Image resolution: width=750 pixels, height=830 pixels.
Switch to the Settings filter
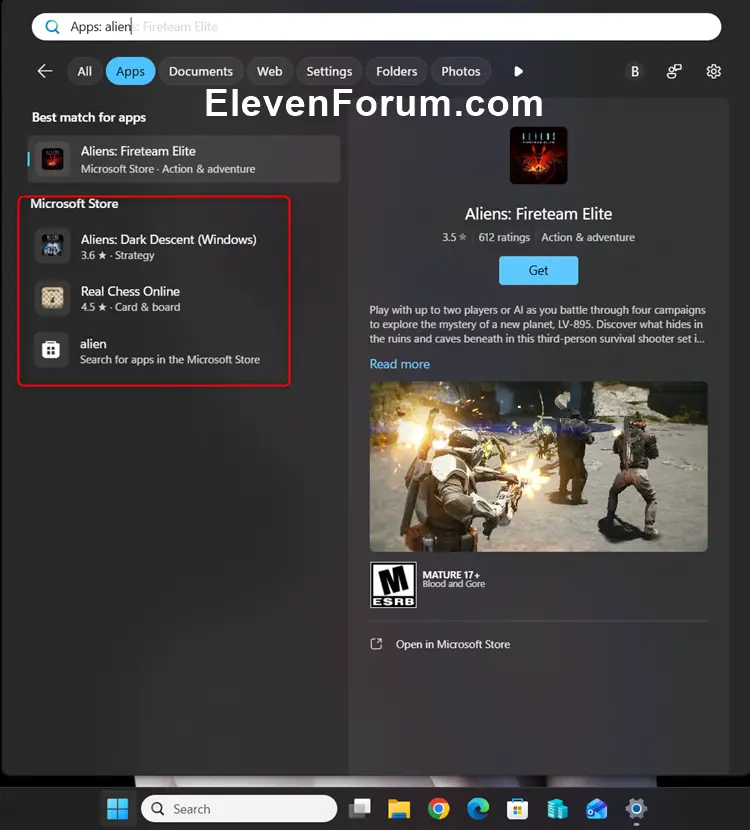[x=329, y=71]
